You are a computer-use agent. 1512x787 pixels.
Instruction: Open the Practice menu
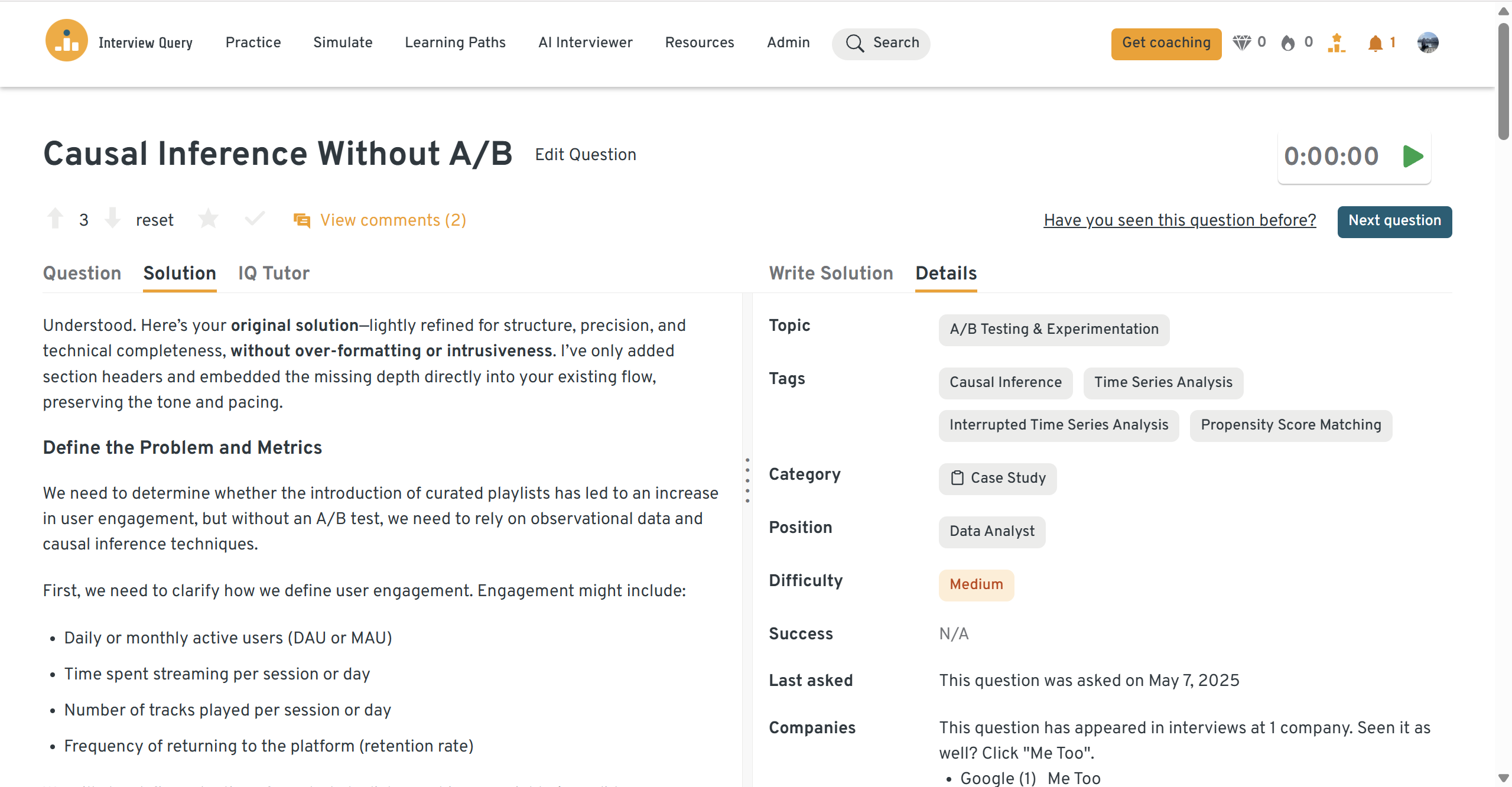pyautogui.click(x=253, y=43)
